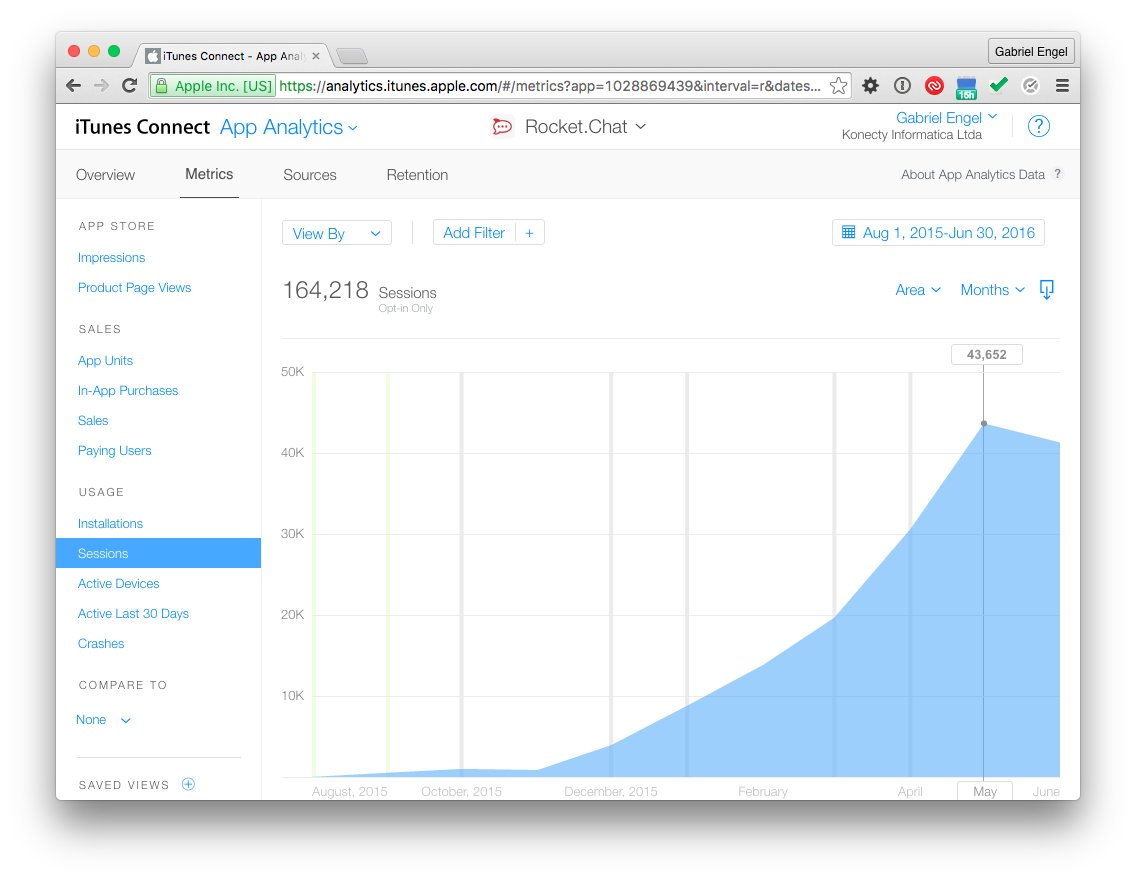Click the question mark beside About App Analytics Data
1136x880 pixels.
point(1058,174)
